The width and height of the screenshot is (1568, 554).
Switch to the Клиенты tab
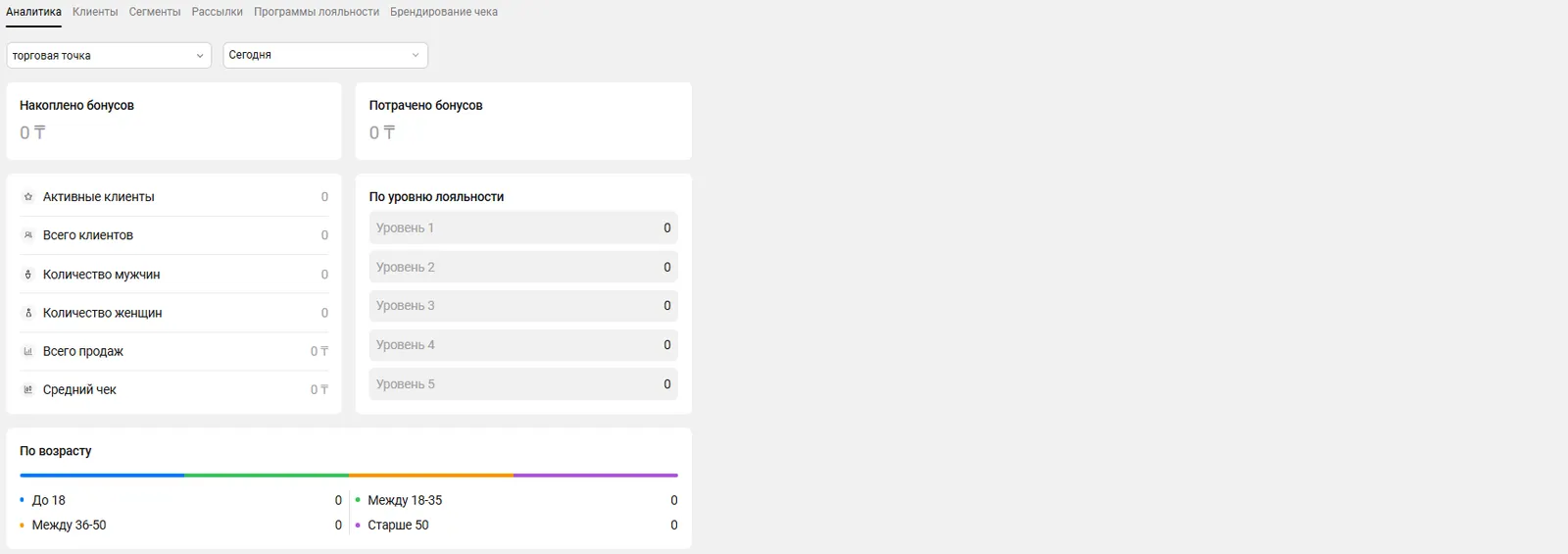point(95,12)
